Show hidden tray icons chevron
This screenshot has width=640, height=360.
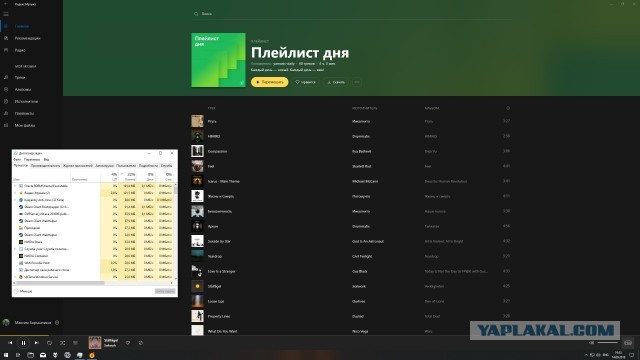click(586, 355)
